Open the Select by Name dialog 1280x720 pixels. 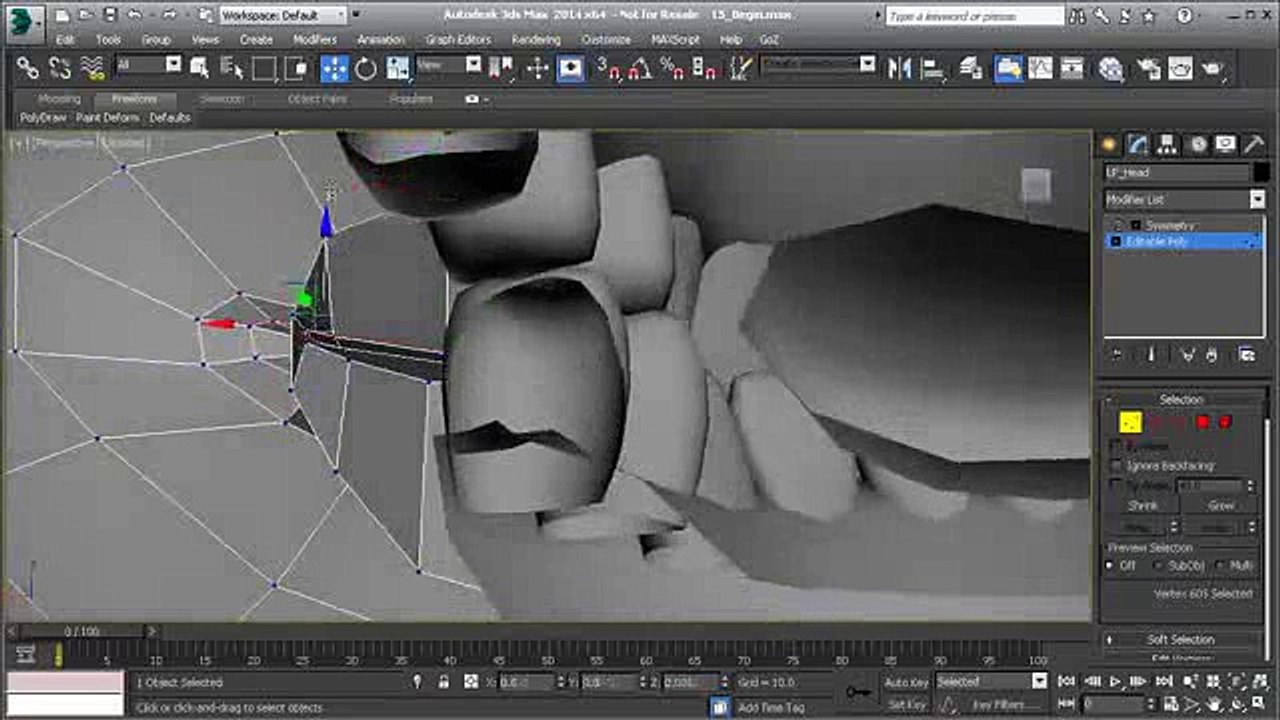(232, 68)
